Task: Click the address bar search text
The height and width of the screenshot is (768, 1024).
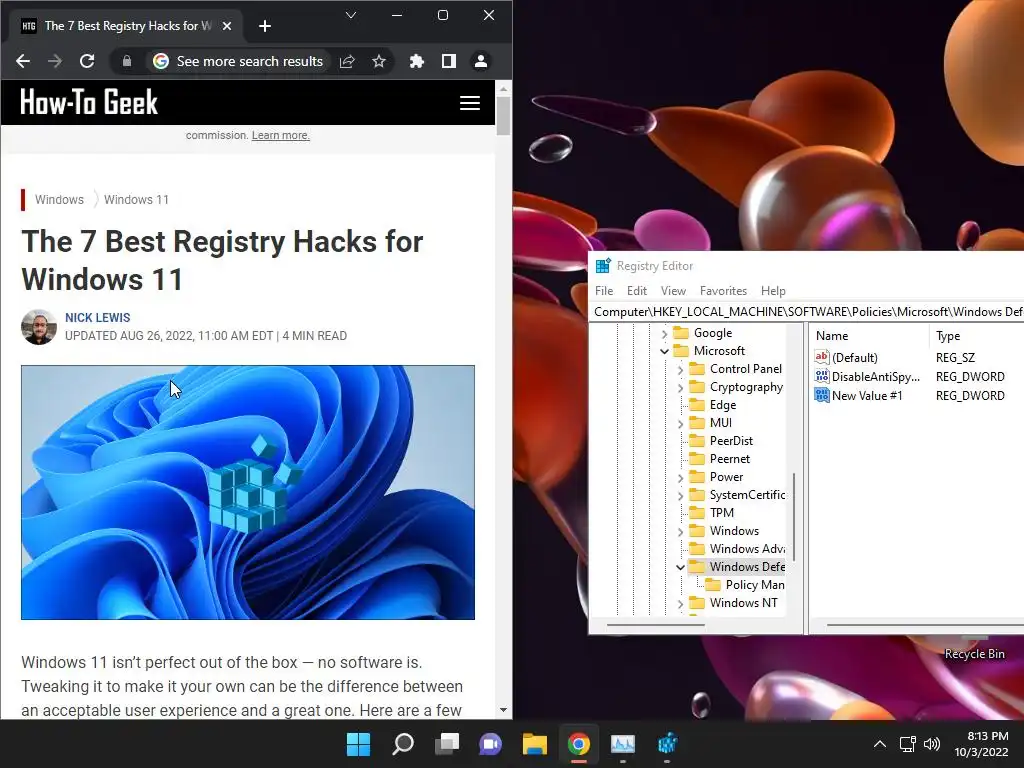Action: [249, 61]
